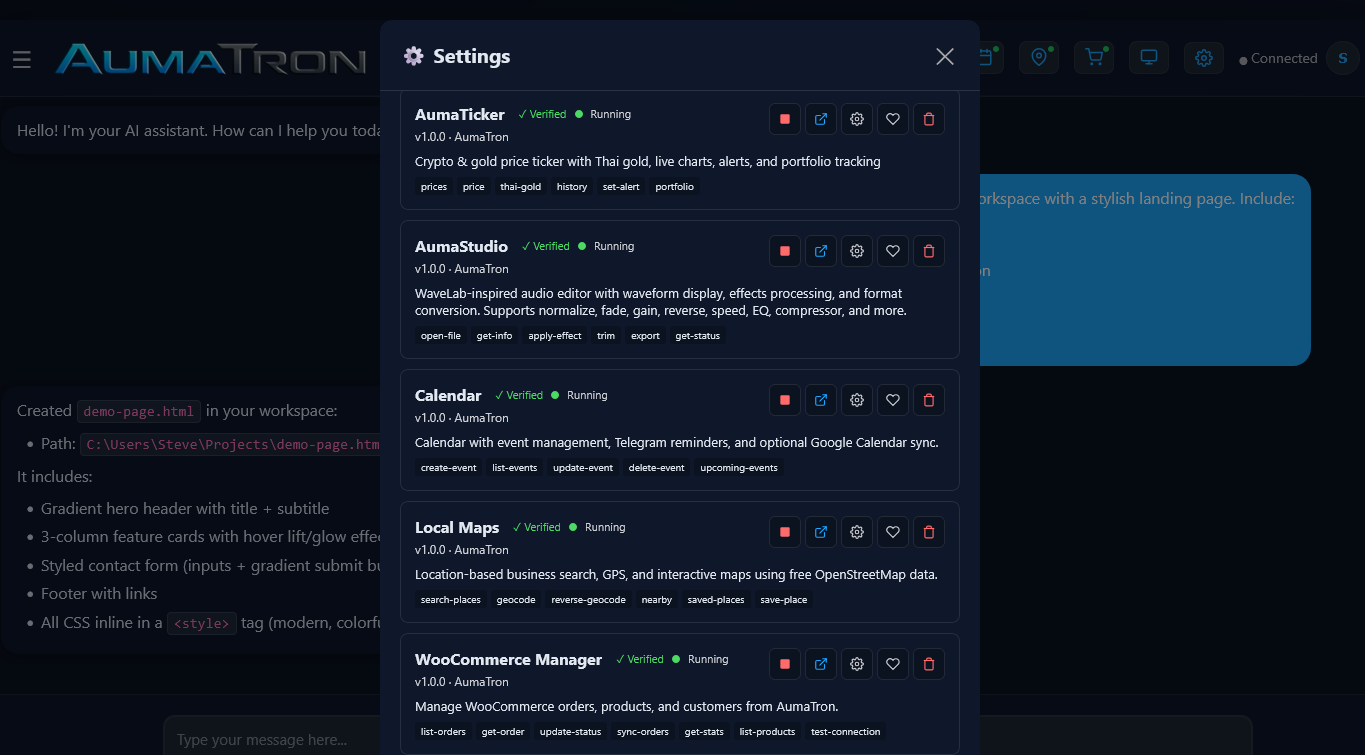Click Local Maps 'saved-places' tag

coord(716,600)
